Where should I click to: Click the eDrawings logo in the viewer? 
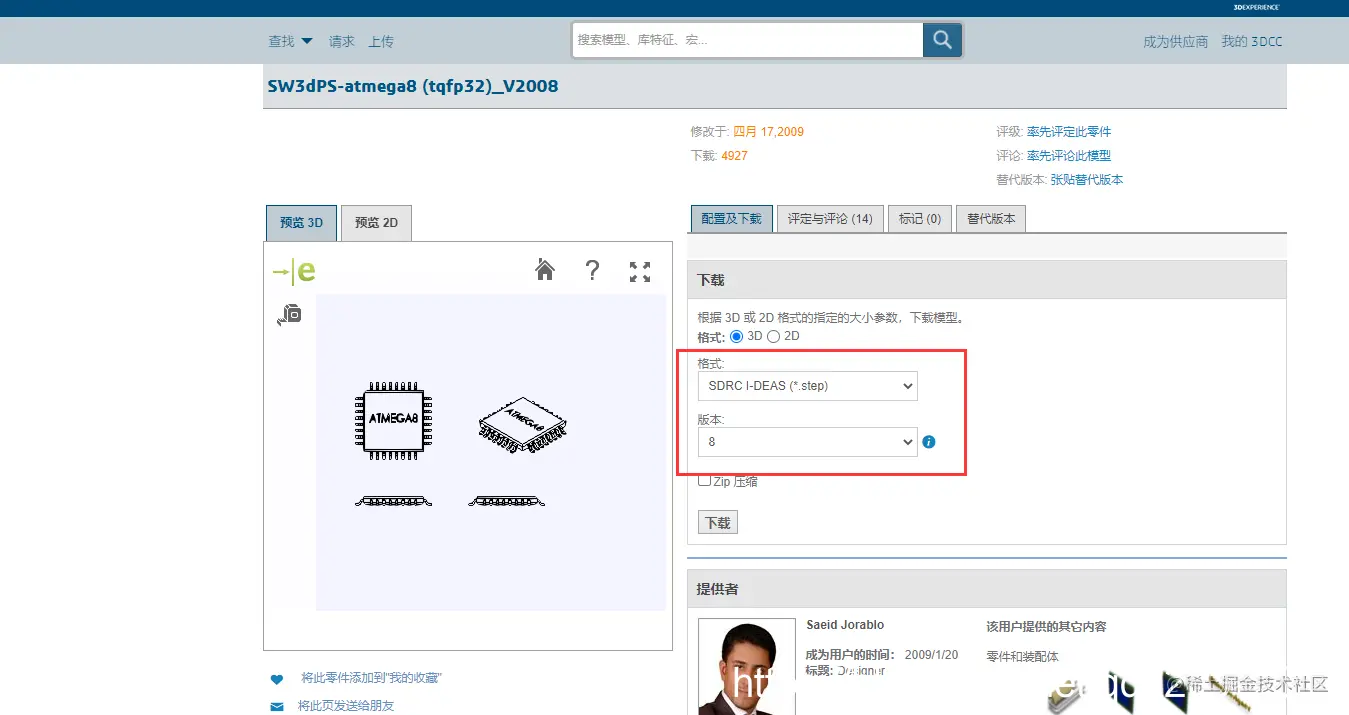293,270
